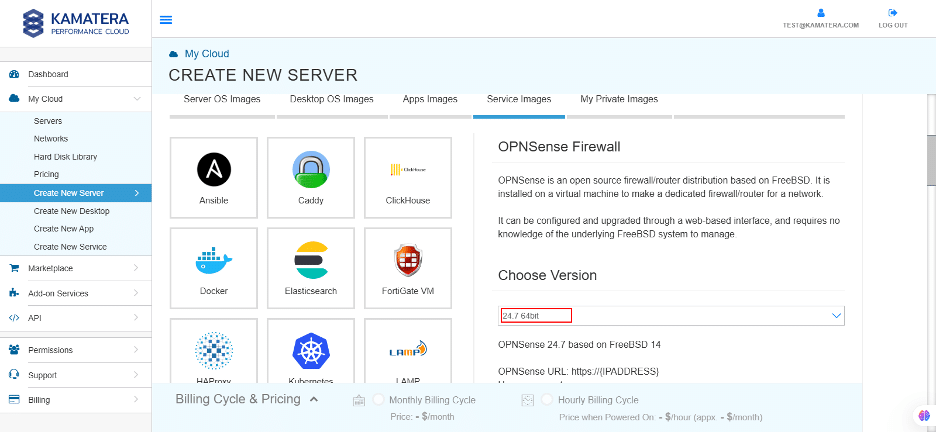
Task: Click the cloud icon beside the My Cloud breadcrumb
Action: tap(174, 54)
